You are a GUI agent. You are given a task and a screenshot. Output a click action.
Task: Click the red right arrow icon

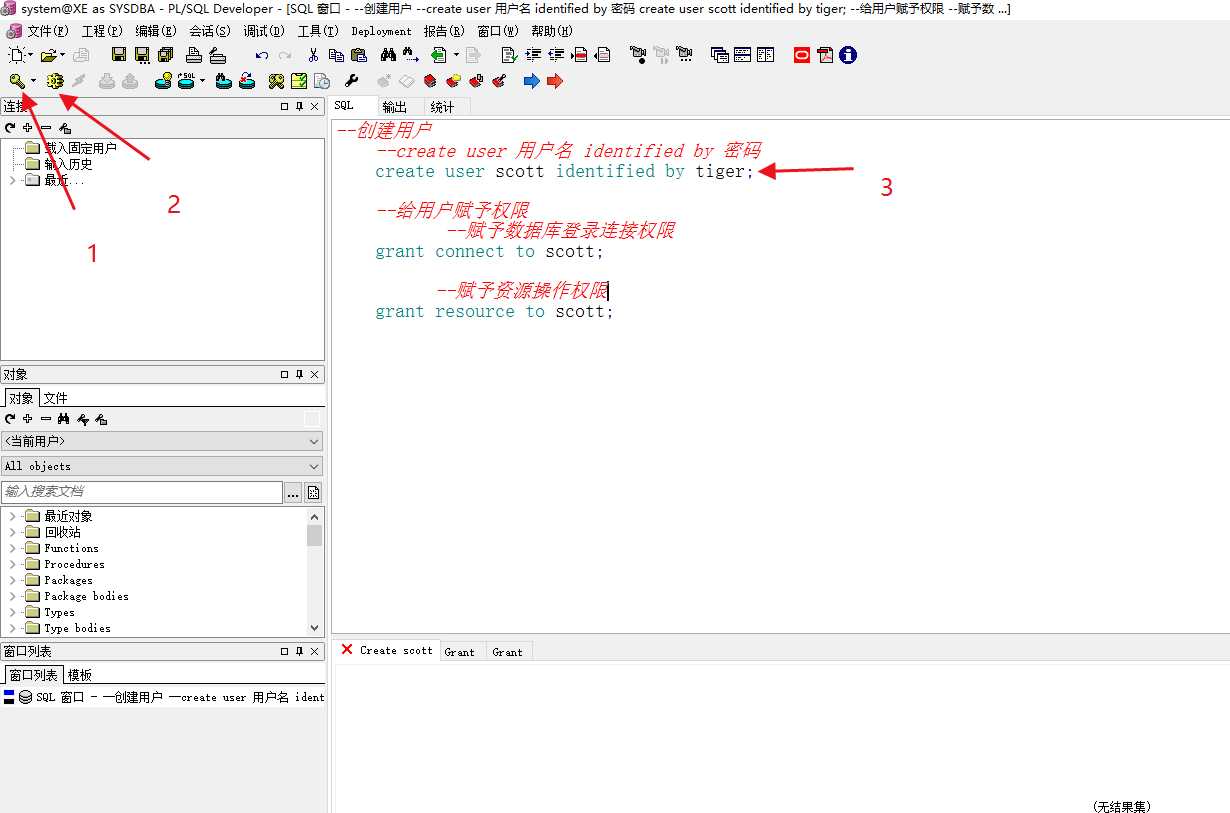[x=555, y=81]
